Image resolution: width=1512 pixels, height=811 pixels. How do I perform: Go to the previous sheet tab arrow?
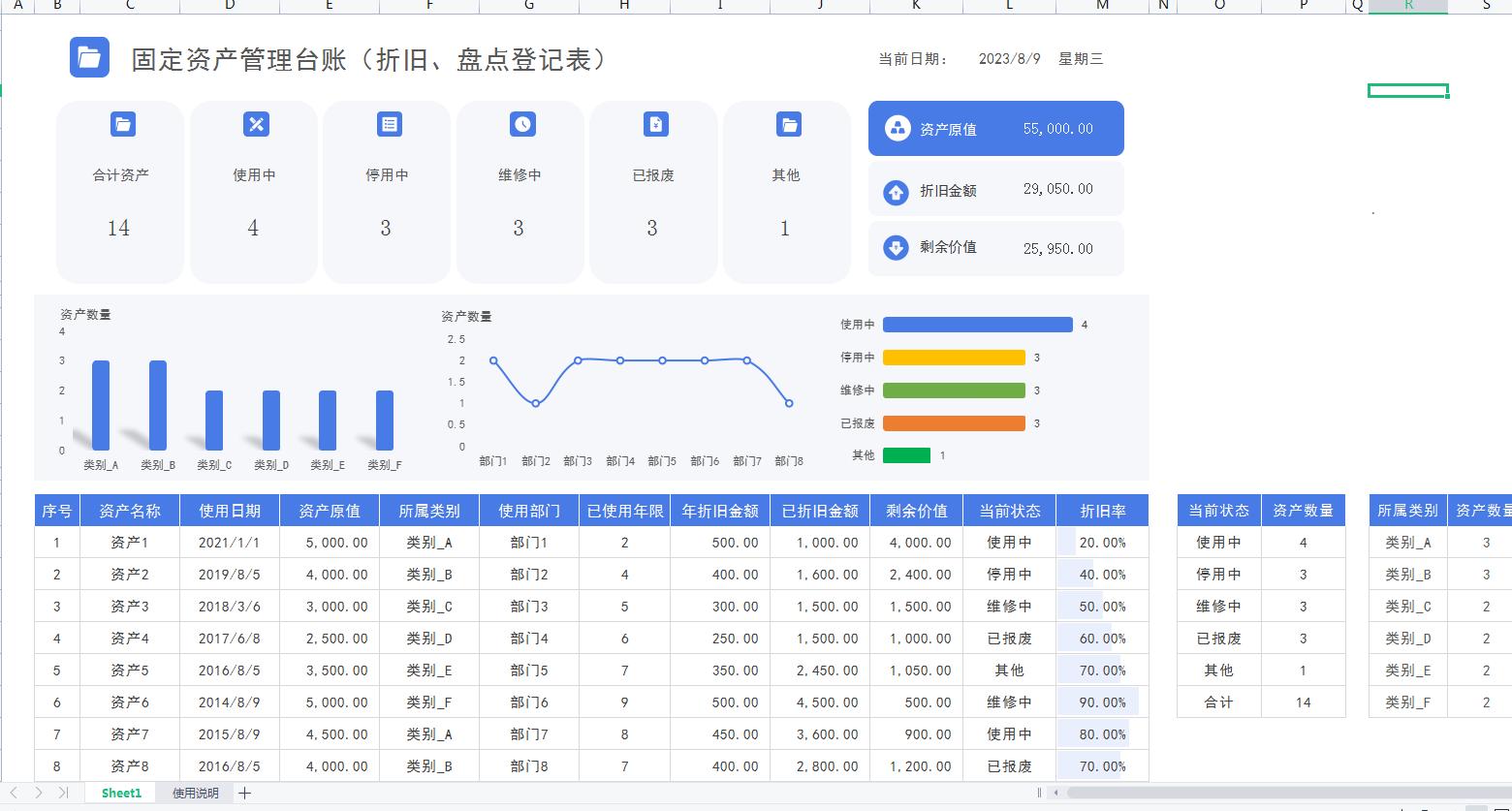coord(14,793)
